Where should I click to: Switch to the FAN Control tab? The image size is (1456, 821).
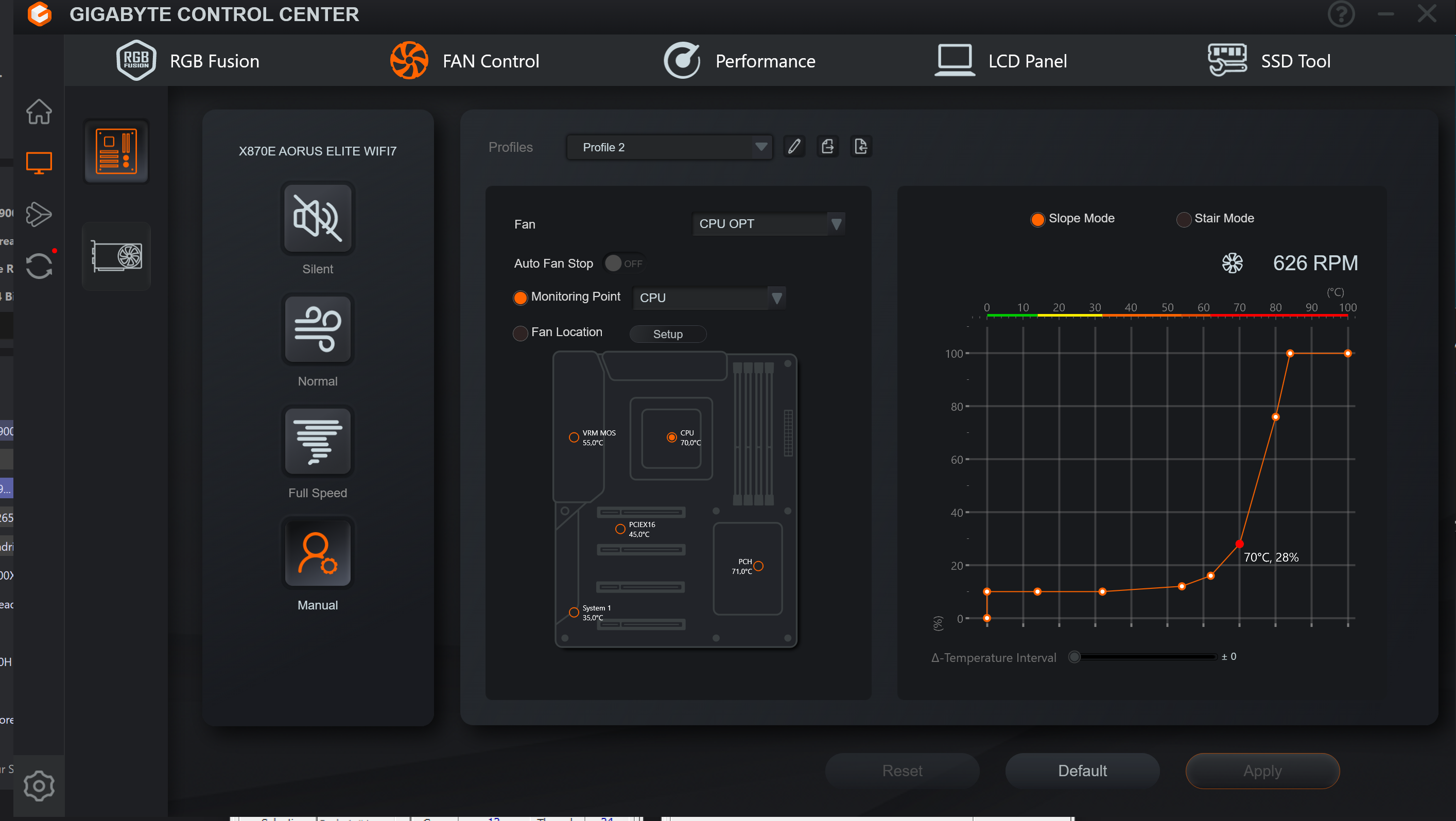pyautogui.click(x=464, y=60)
